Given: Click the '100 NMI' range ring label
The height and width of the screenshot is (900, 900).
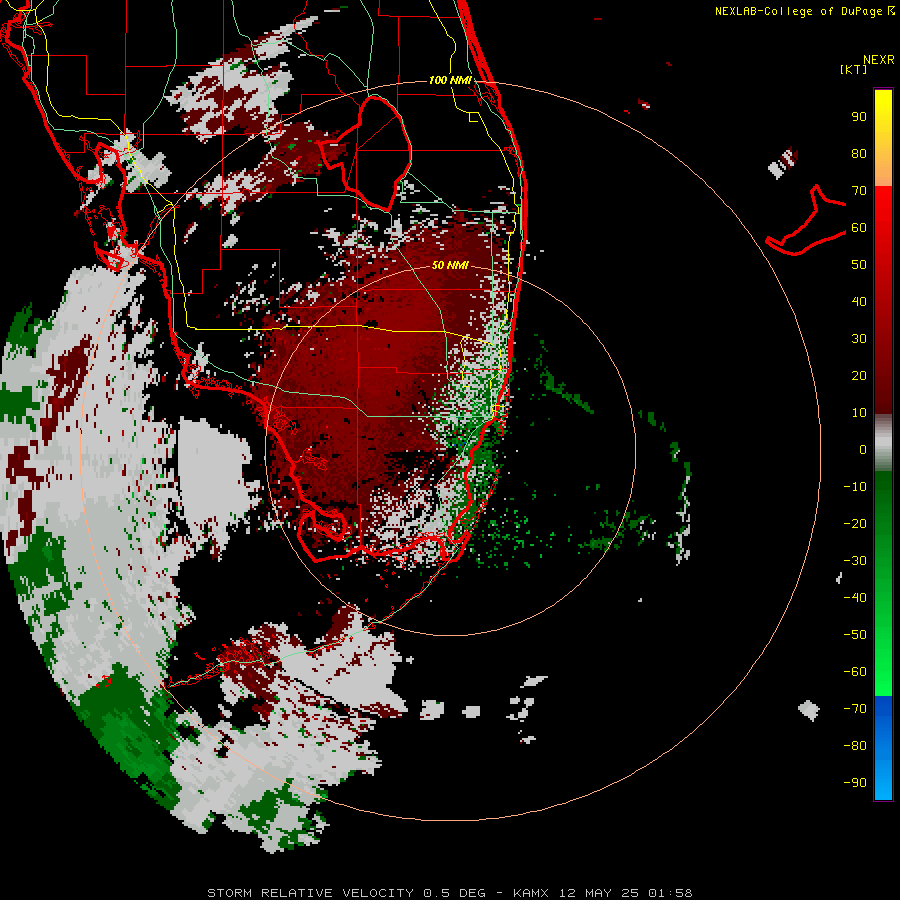Looking at the screenshot, I should tap(450, 80).
